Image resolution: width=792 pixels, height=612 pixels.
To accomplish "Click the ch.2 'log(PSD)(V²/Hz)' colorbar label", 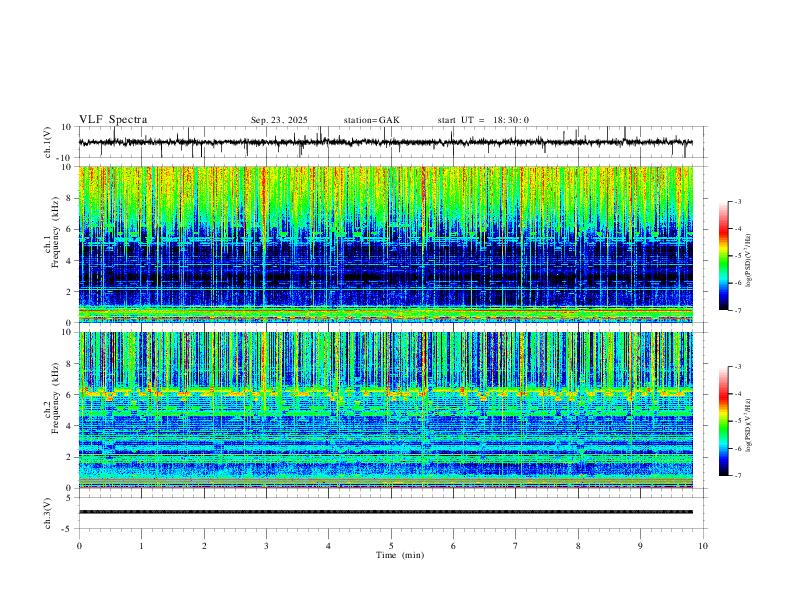I will tap(749, 425).
